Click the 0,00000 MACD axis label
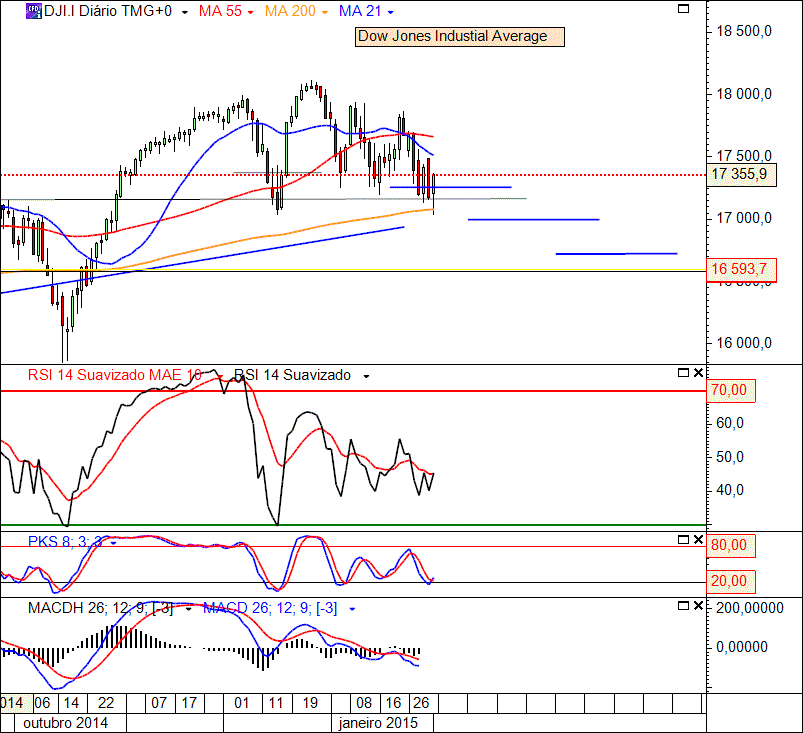The image size is (803, 733). [x=742, y=647]
